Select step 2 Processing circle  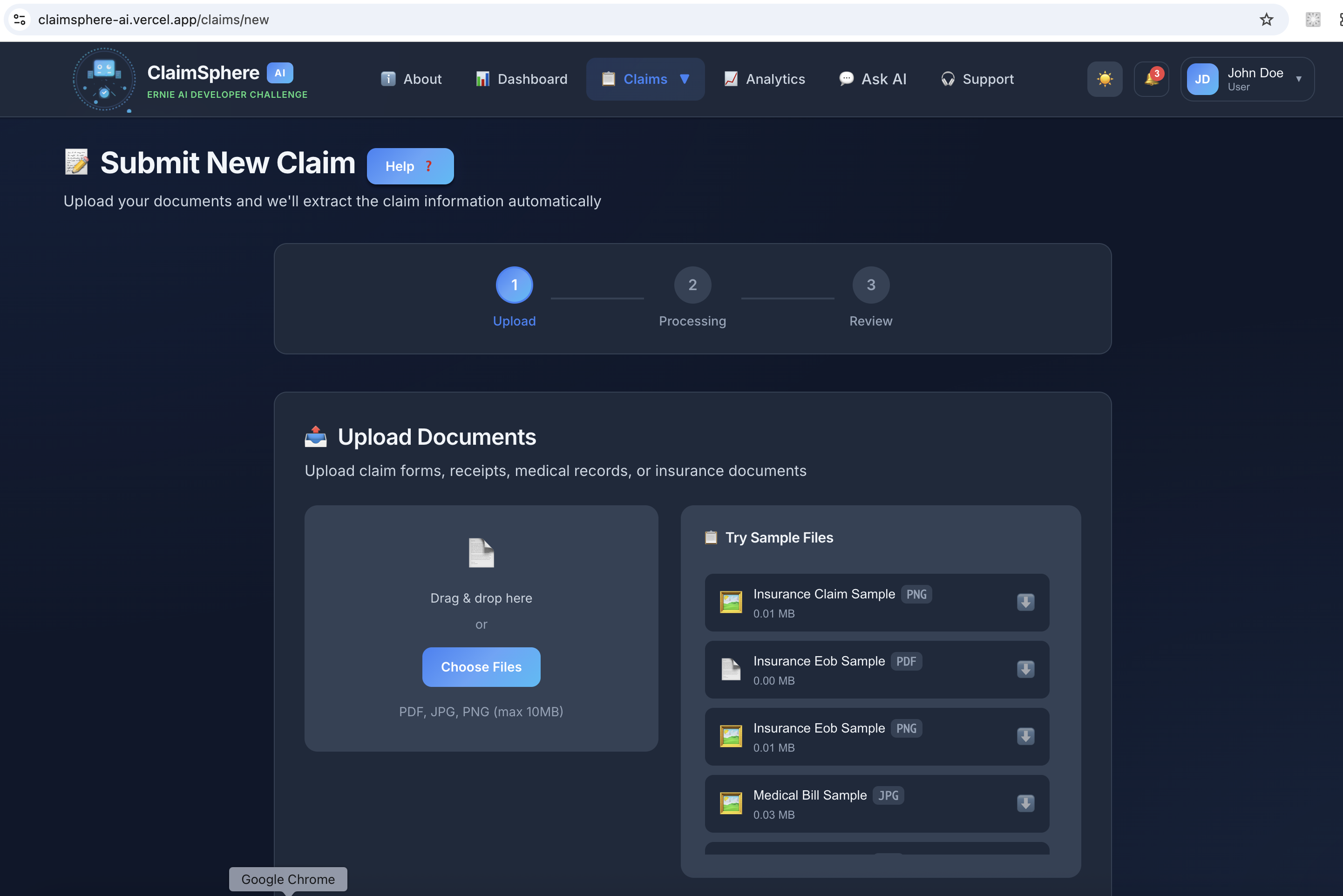[x=692, y=285]
